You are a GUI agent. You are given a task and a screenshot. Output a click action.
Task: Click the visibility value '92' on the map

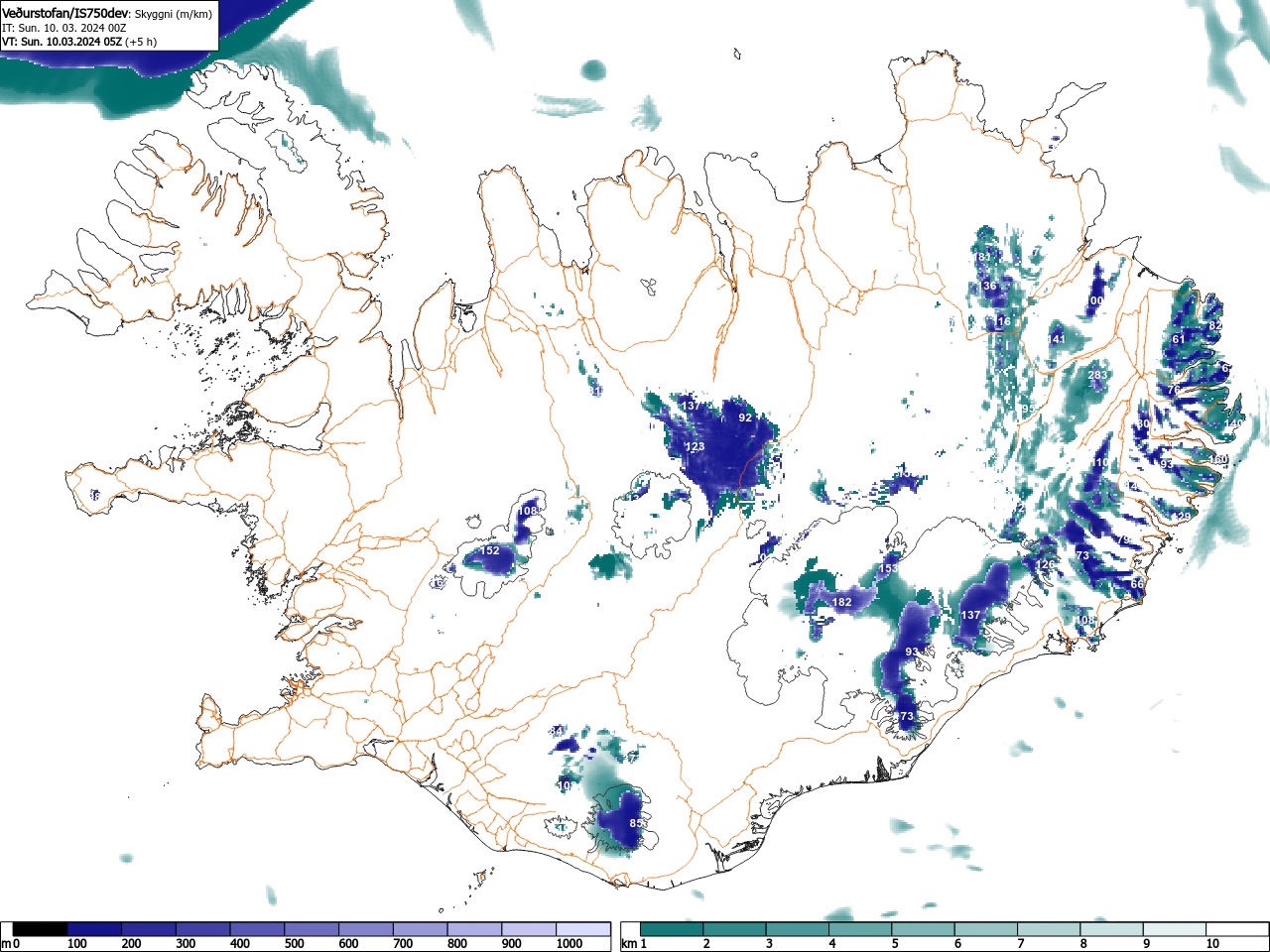coord(745,417)
